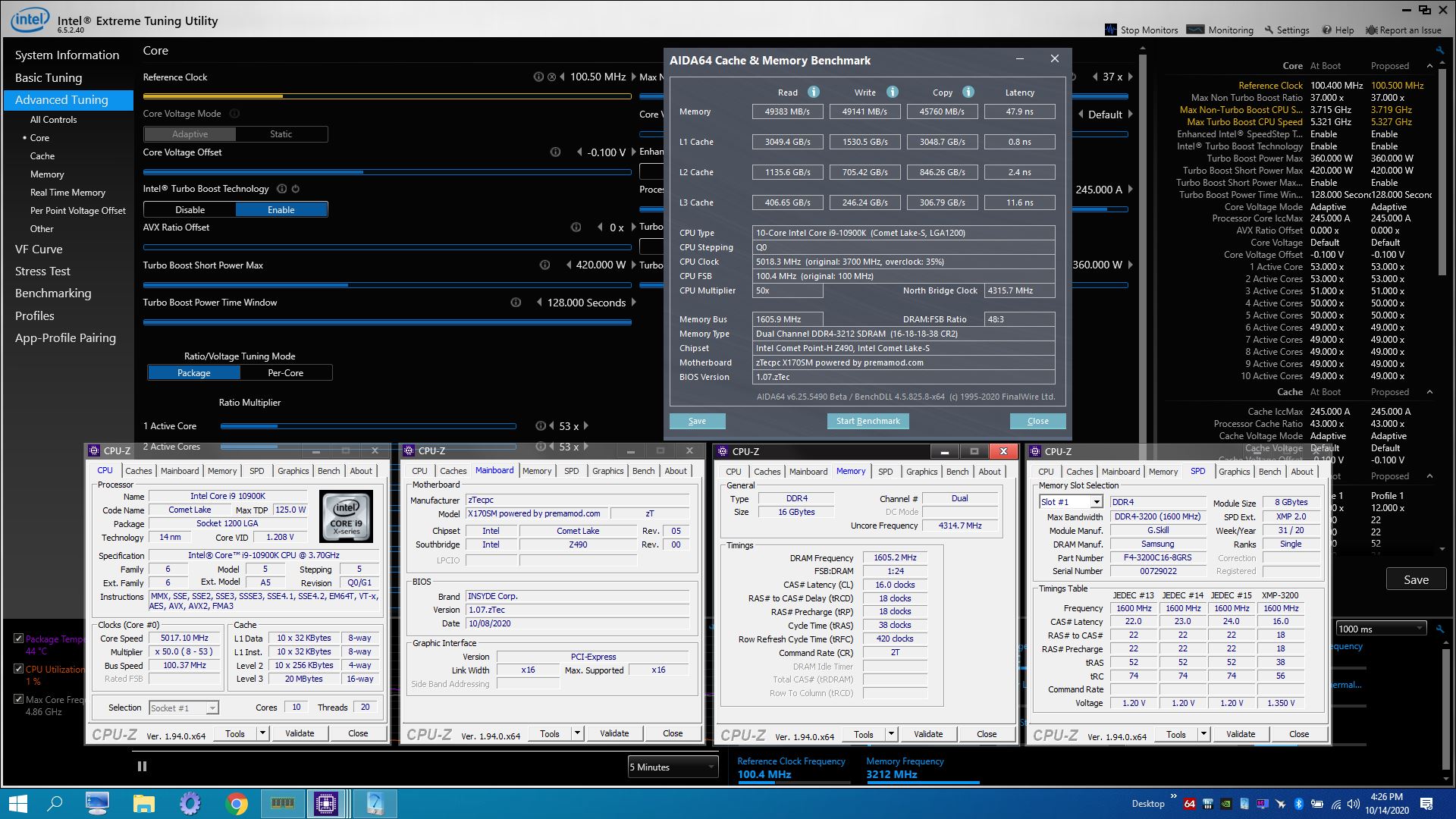Open Settings with the wrench icon
The image size is (1456, 819).
tap(1269, 30)
